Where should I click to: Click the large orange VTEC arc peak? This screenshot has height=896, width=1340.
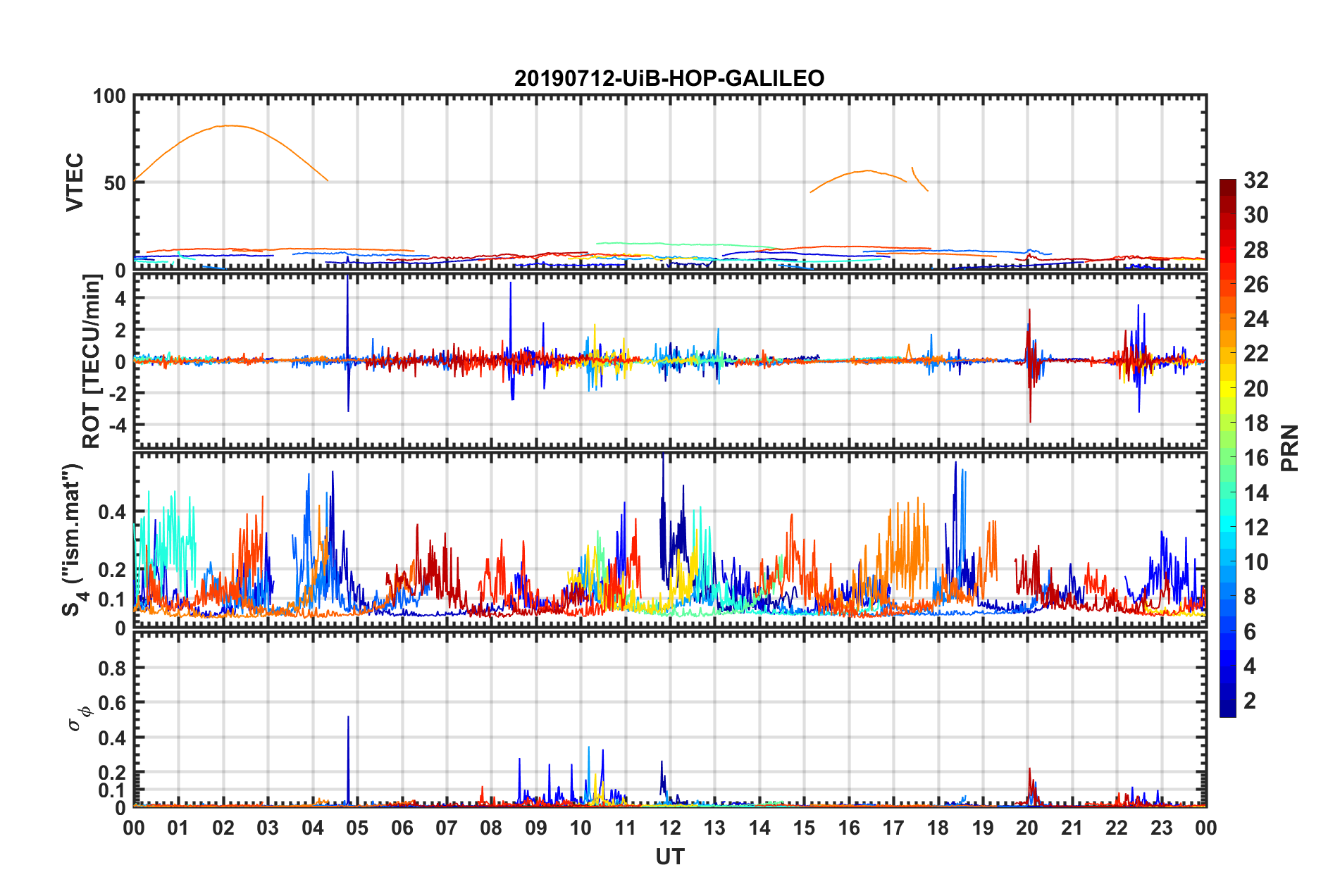pos(229,126)
